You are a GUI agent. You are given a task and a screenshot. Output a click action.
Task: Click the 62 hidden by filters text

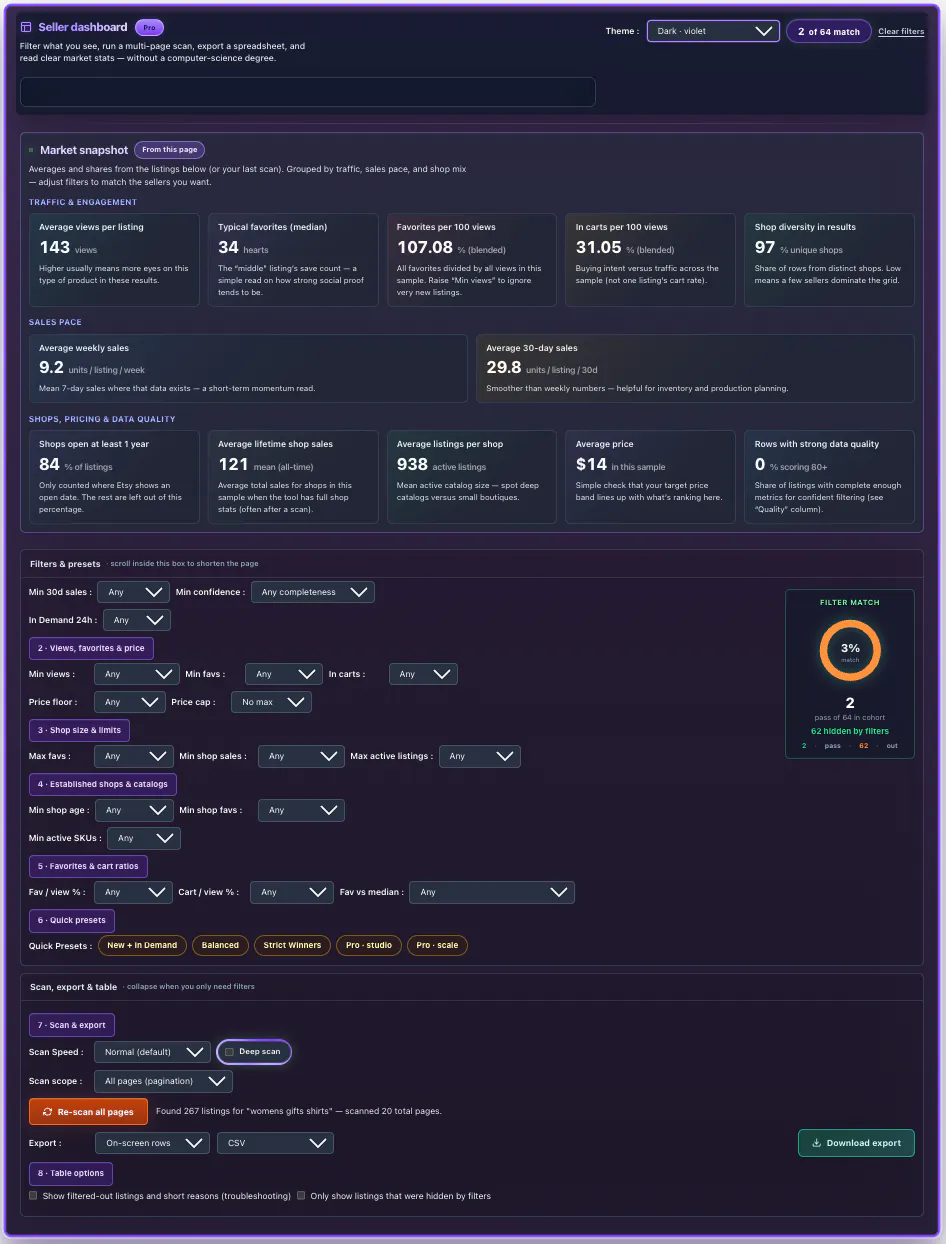click(850, 731)
